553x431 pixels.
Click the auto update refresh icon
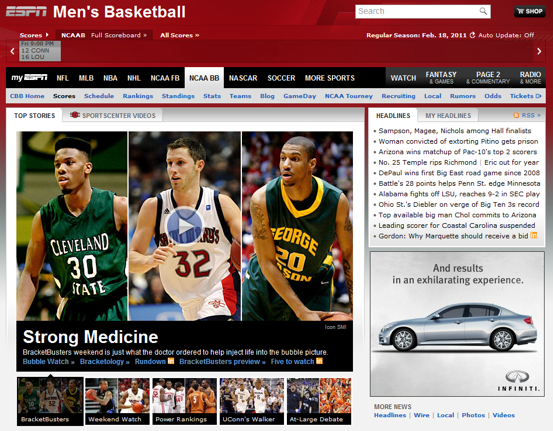[472, 35]
